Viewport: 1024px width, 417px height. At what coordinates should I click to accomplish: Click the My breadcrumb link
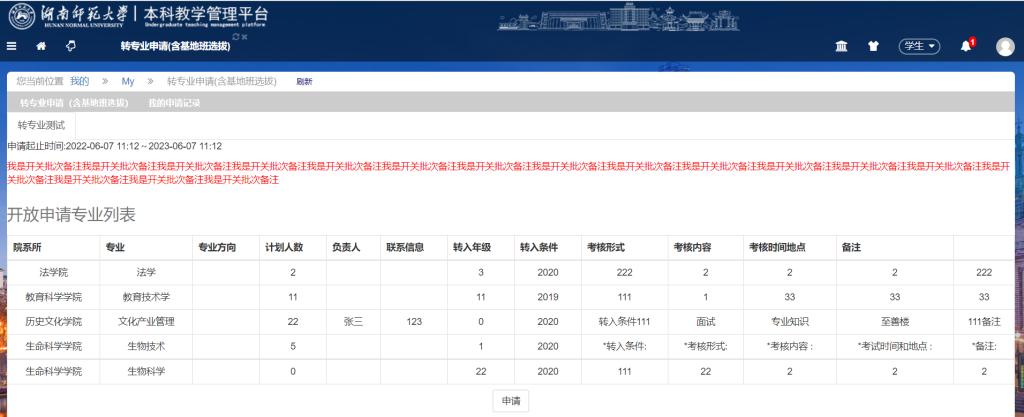click(128, 81)
